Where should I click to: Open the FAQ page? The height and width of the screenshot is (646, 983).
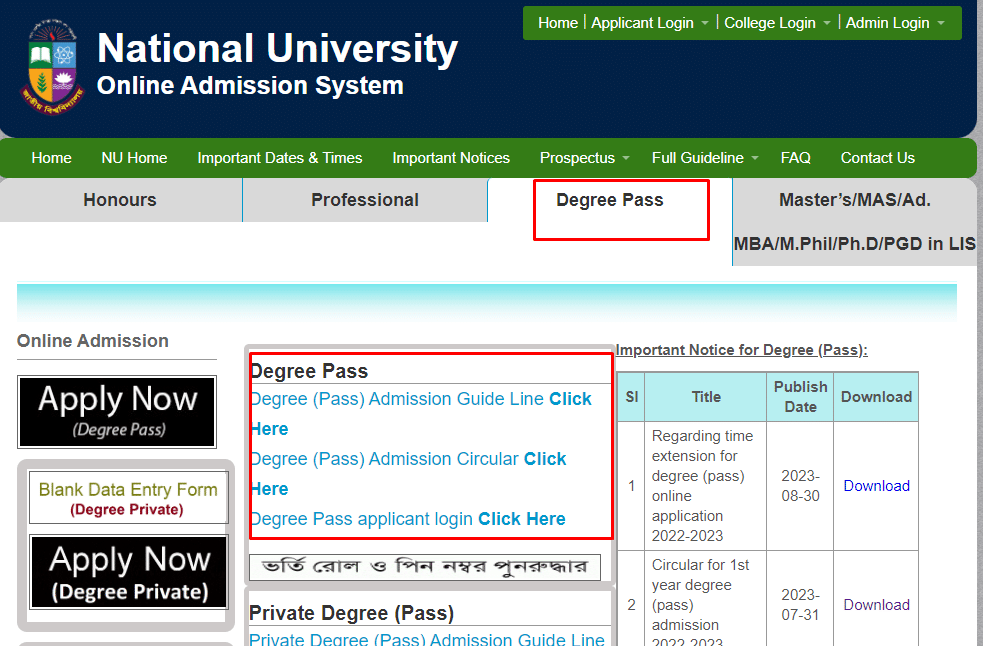tap(795, 157)
